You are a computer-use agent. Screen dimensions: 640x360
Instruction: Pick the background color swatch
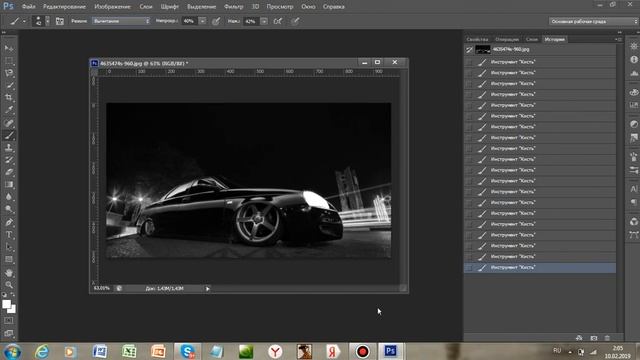12,310
